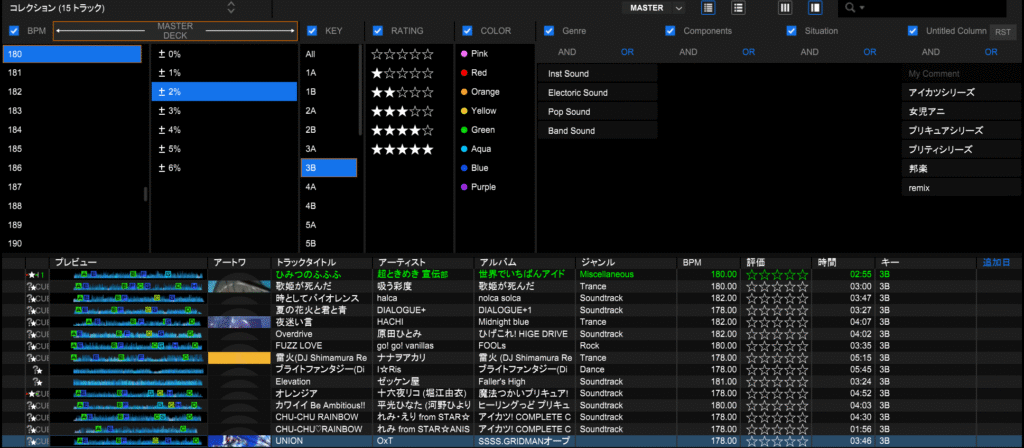Select the CHU-CHU♡RAINBOW track row
Screen dimensions: 1024x448
pos(512,430)
